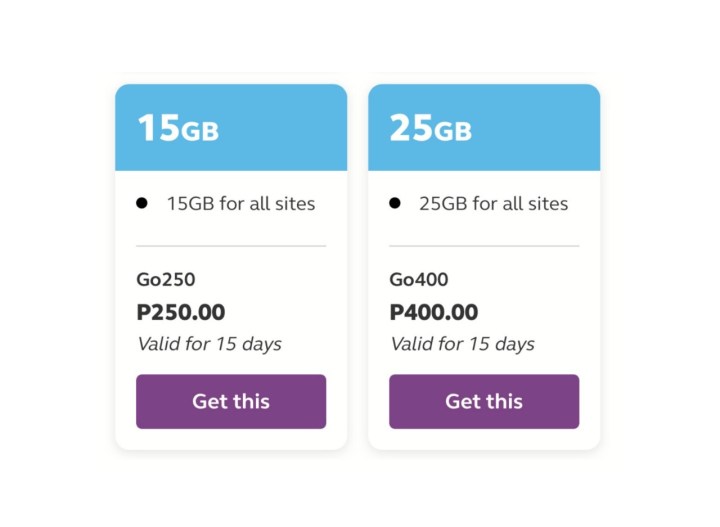Select the 25GB blue header banner
The image size is (720, 527).
point(484,128)
